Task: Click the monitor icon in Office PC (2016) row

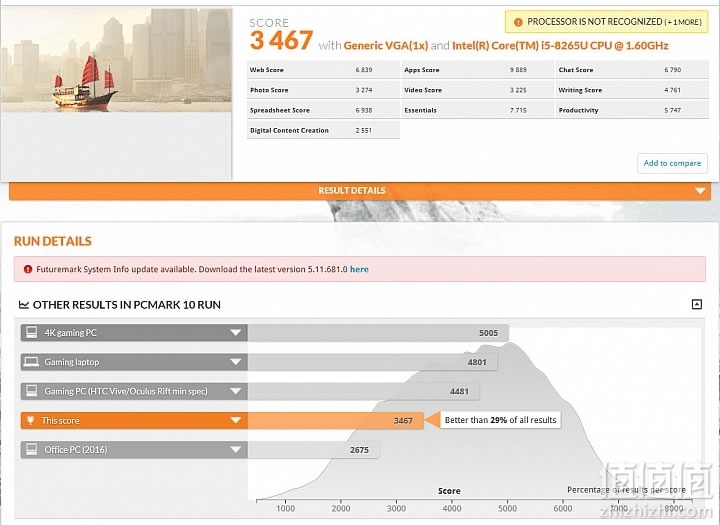Action: pos(31,449)
